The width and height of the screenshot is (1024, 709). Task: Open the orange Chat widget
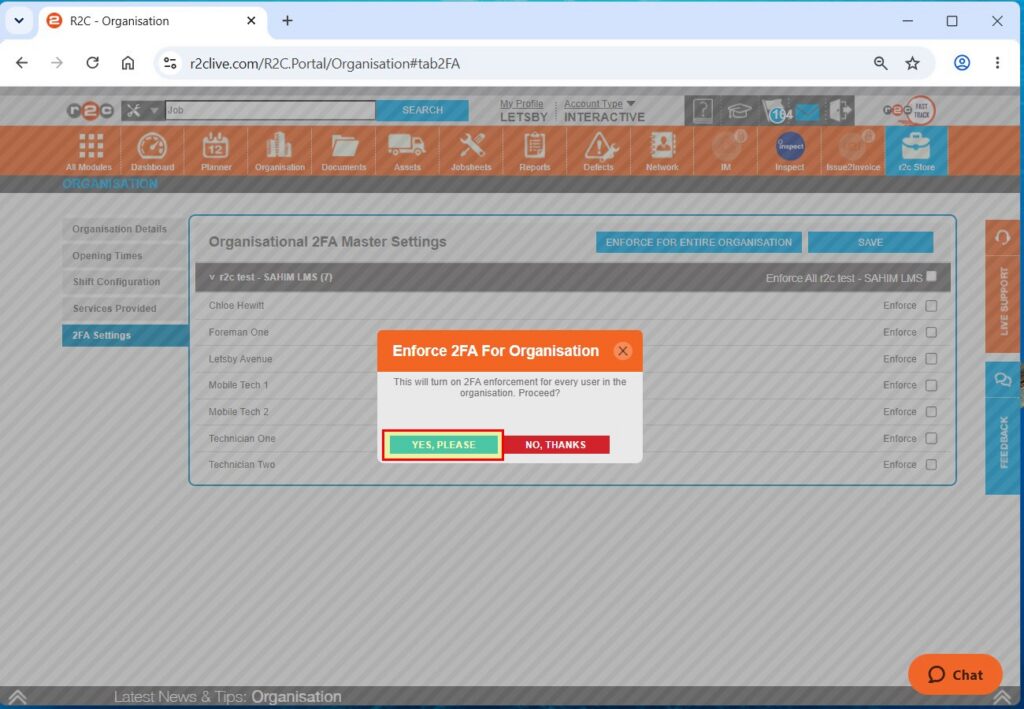pos(955,674)
